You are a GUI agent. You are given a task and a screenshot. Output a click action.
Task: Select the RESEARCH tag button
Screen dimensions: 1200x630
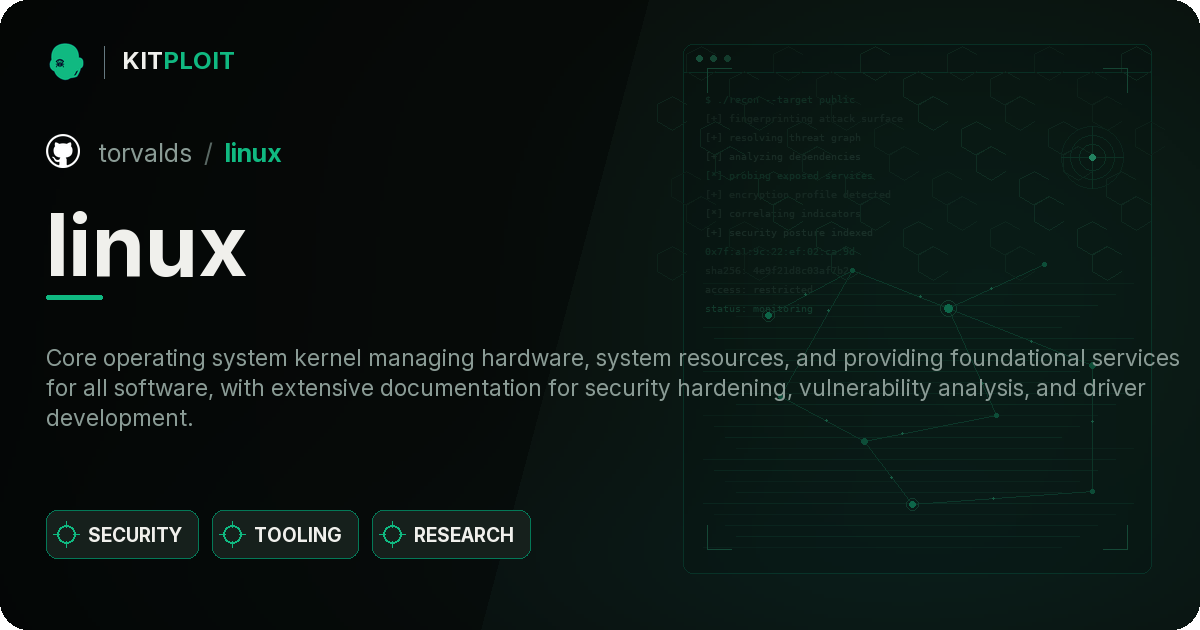(451, 535)
